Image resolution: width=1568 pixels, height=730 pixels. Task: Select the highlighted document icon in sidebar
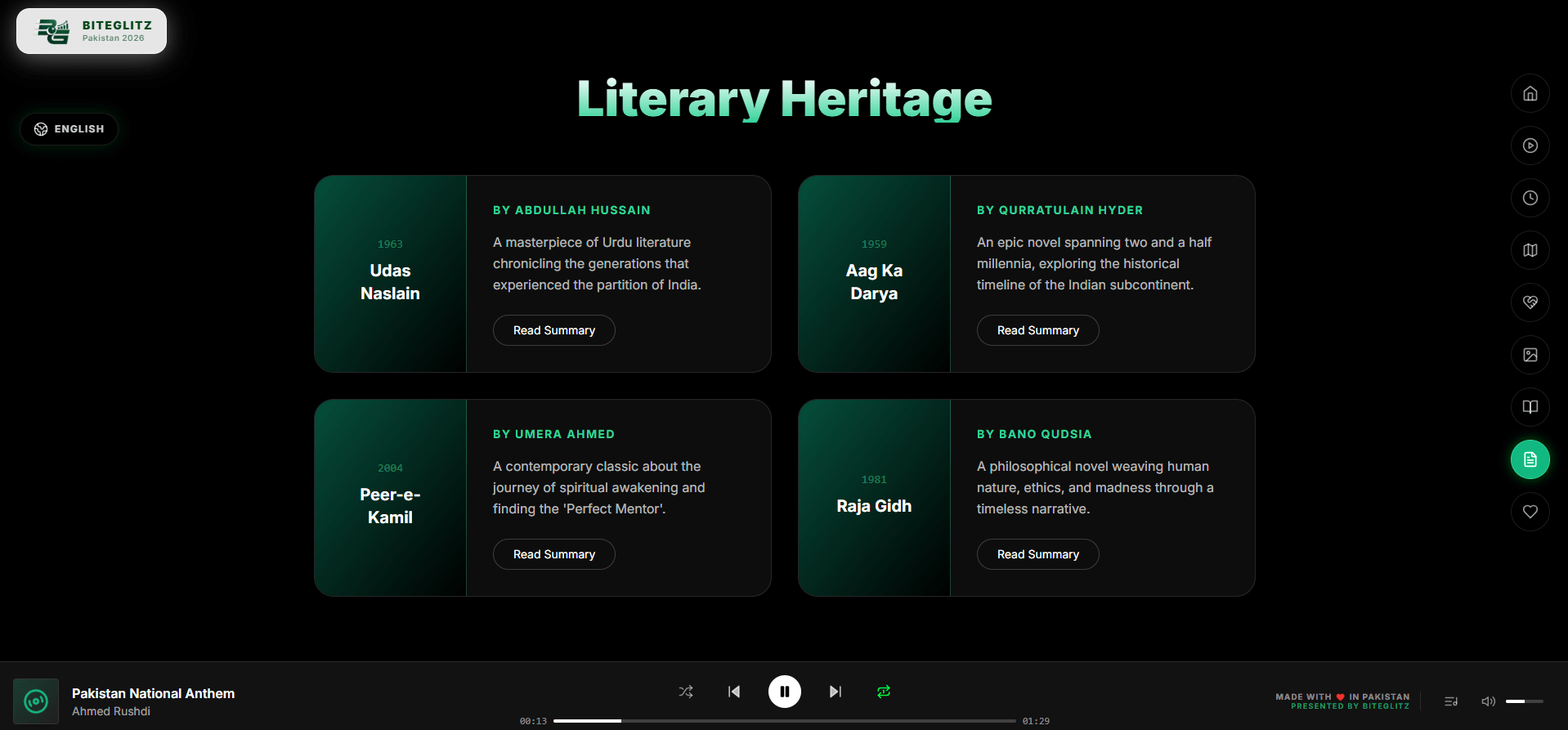[x=1530, y=459]
